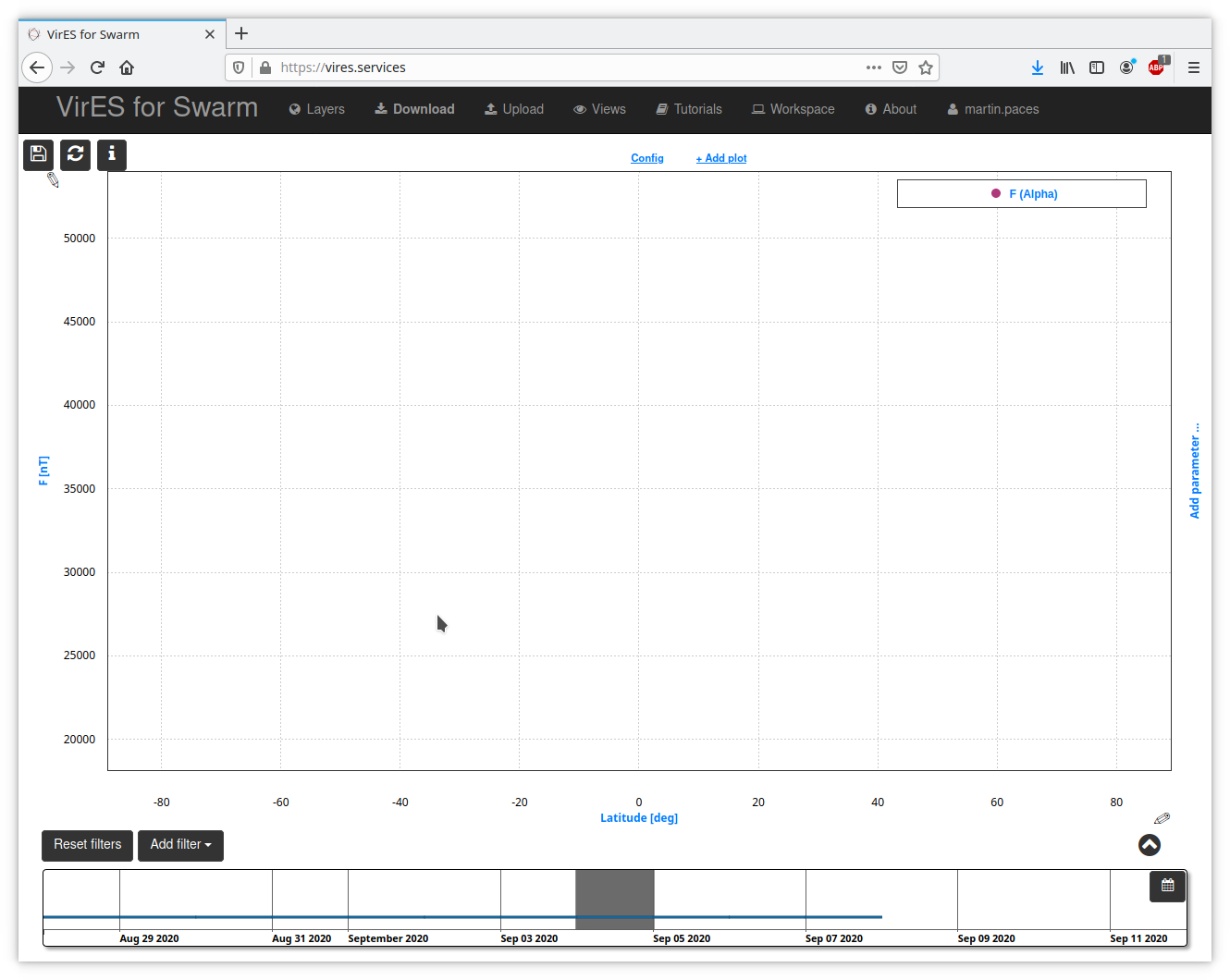Click the Adblock Plus browser icon
Viewport: 1230px width, 980px height.
[1156, 67]
